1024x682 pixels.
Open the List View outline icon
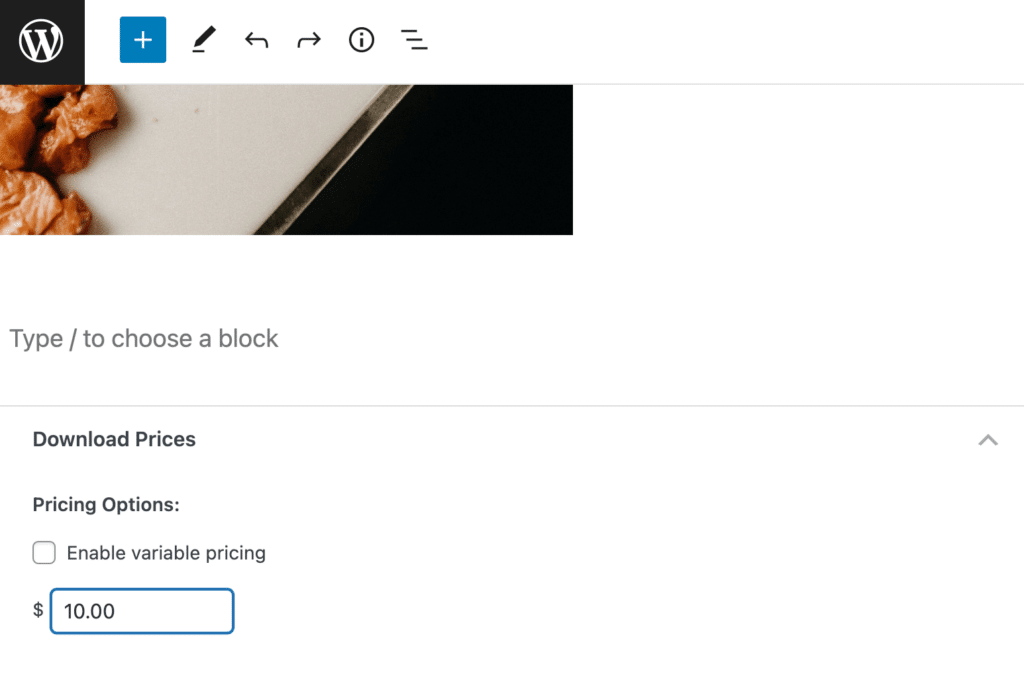tap(414, 40)
